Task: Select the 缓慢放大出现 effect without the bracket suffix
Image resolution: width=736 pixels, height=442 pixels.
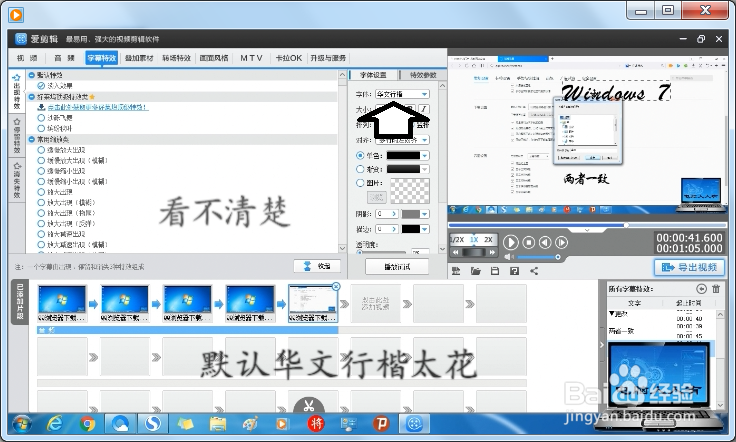Action: tap(41, 150)
